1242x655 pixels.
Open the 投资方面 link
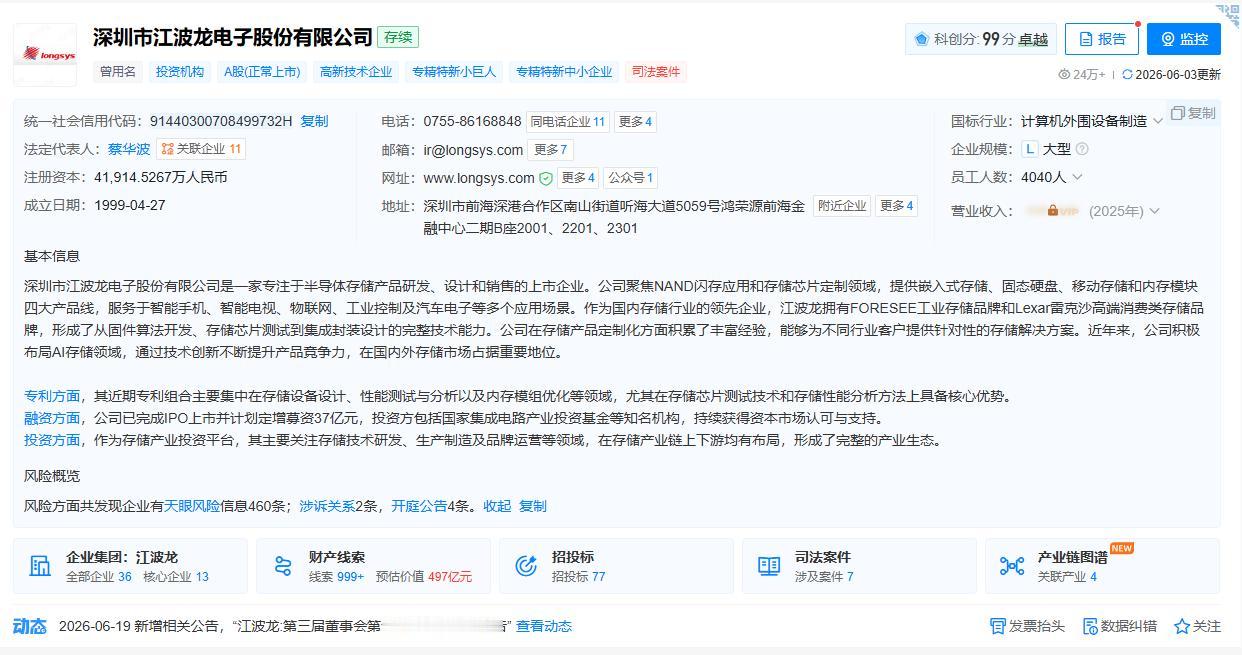[x=52, y=440]
